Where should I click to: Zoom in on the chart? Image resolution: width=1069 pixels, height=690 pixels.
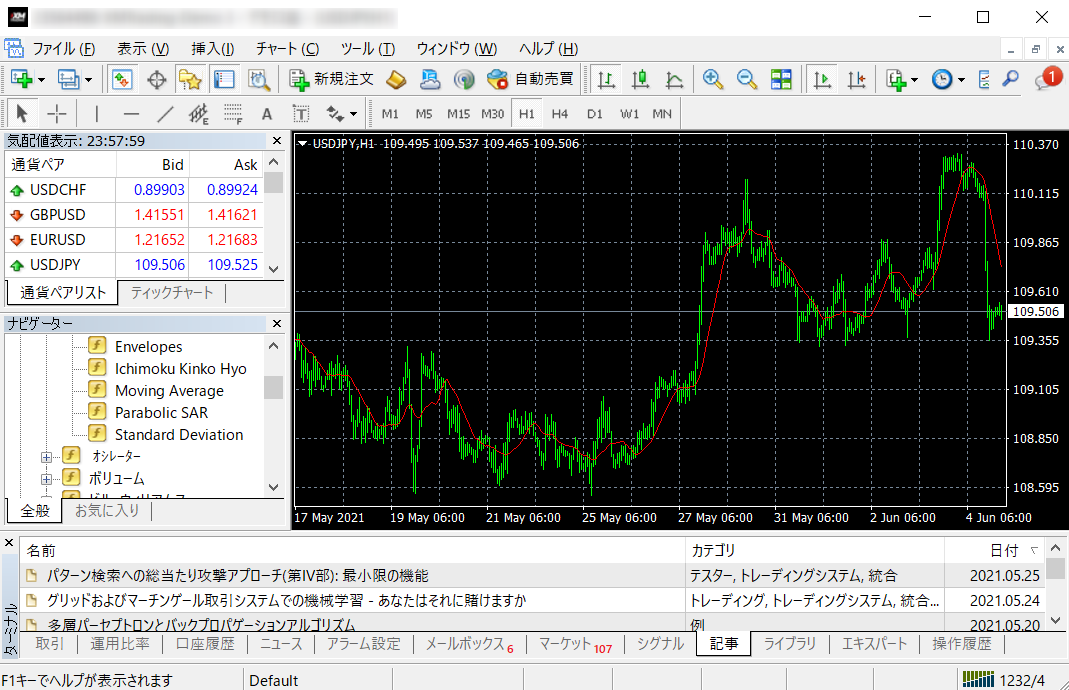tap(712, 79)
